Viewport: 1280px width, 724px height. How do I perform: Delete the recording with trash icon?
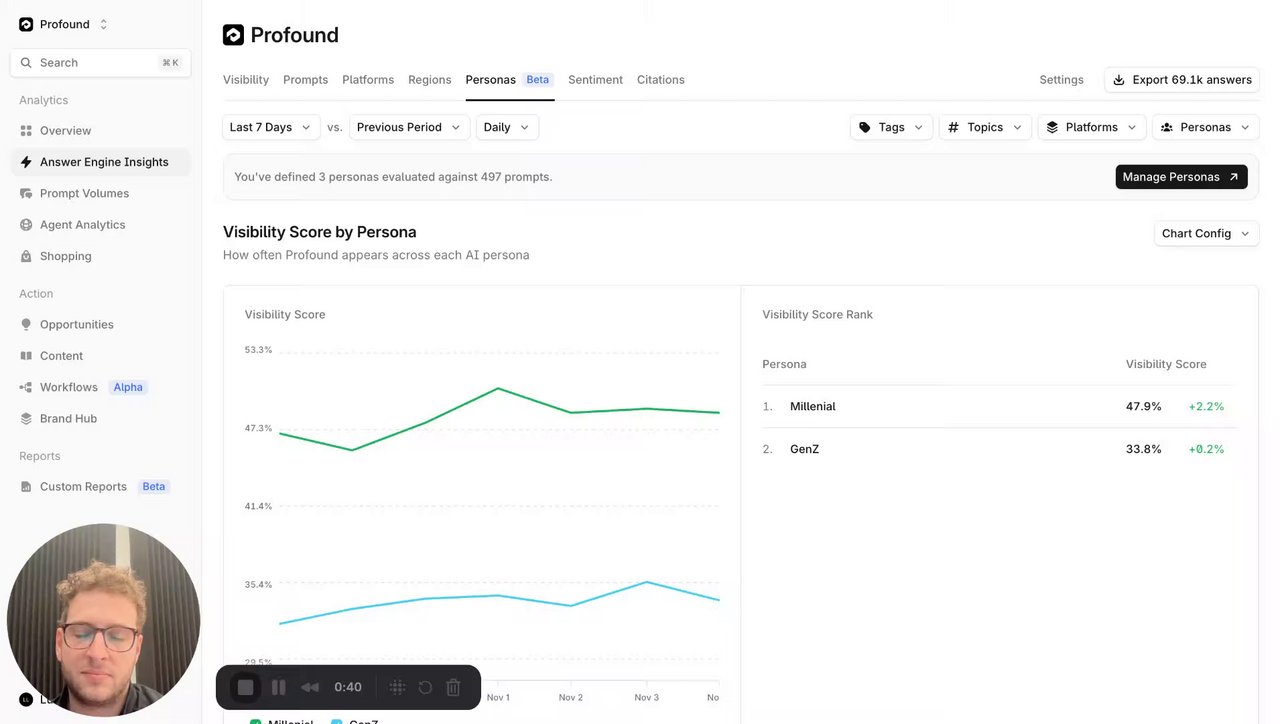(x=453, y=687)
